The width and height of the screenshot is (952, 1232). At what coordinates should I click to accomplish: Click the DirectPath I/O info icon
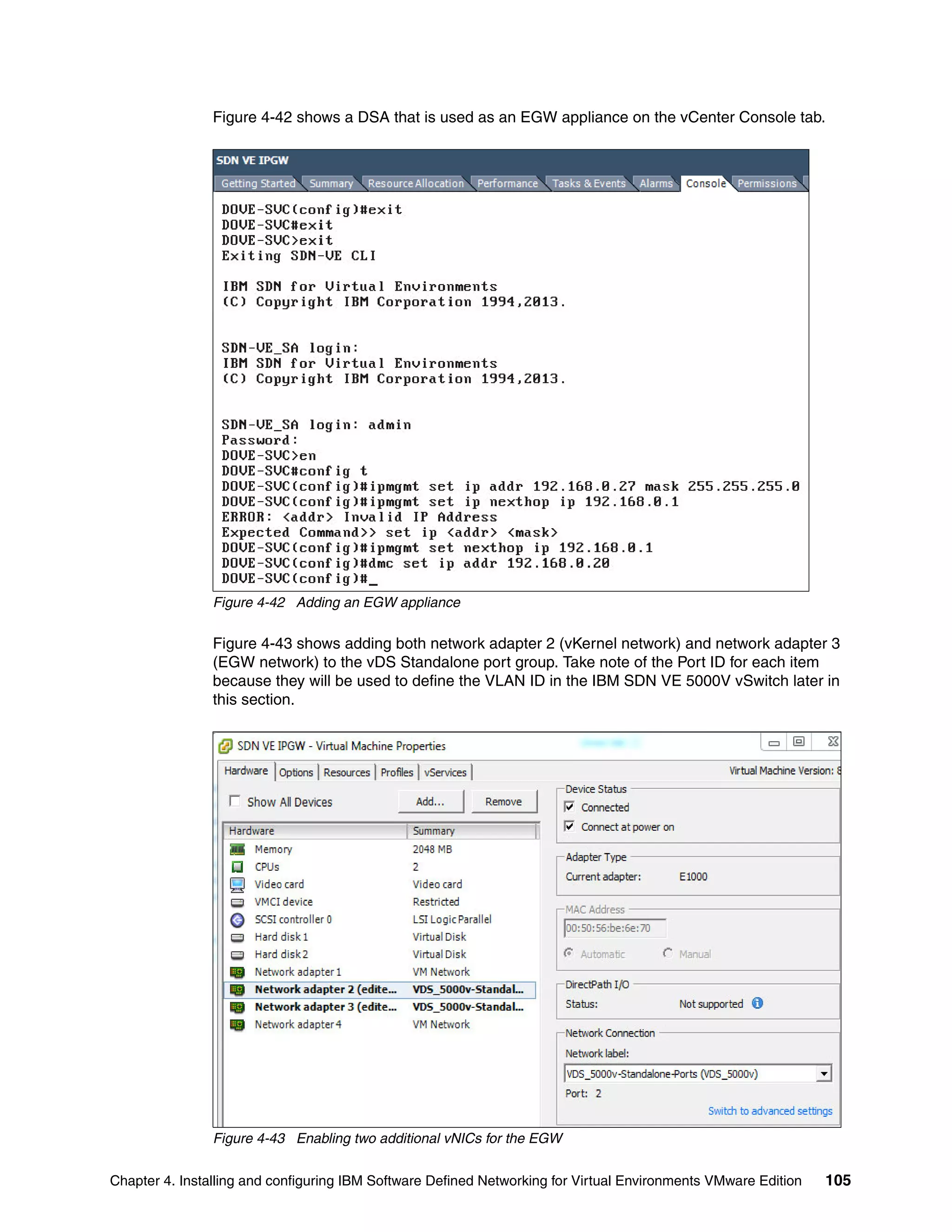click(757, 1003)
